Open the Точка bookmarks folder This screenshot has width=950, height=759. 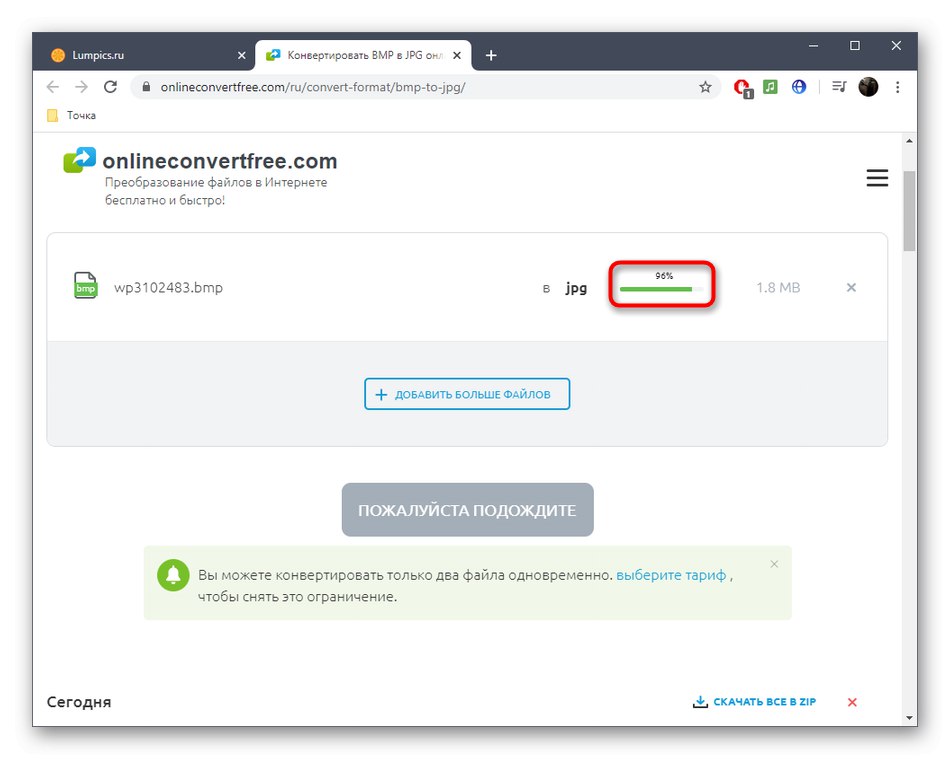pos(70,115)
